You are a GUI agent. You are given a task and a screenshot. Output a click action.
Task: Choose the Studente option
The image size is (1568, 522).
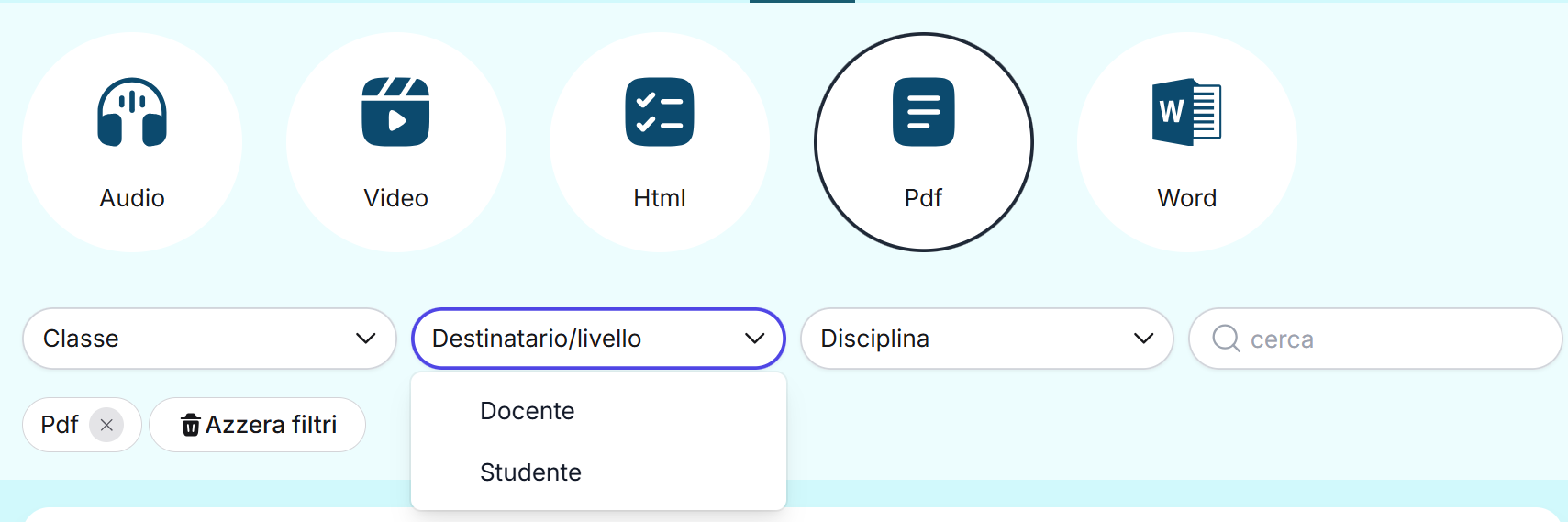530,472
